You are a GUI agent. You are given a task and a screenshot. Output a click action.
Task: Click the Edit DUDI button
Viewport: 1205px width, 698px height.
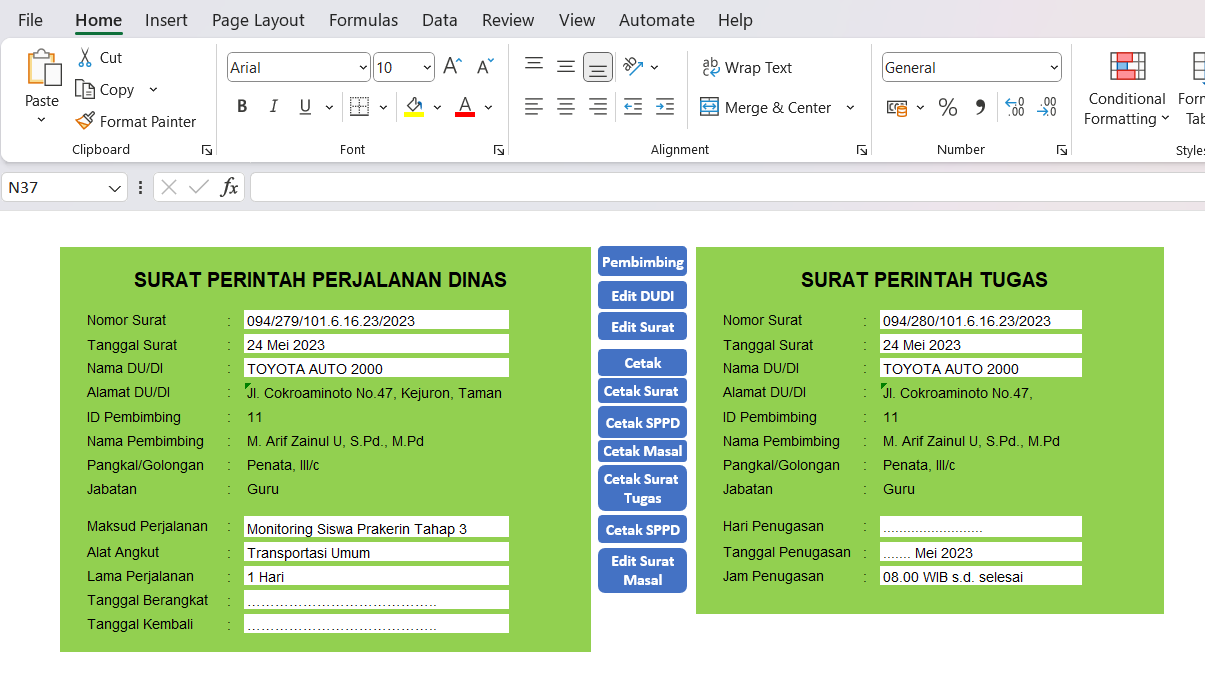click(642, 296)
